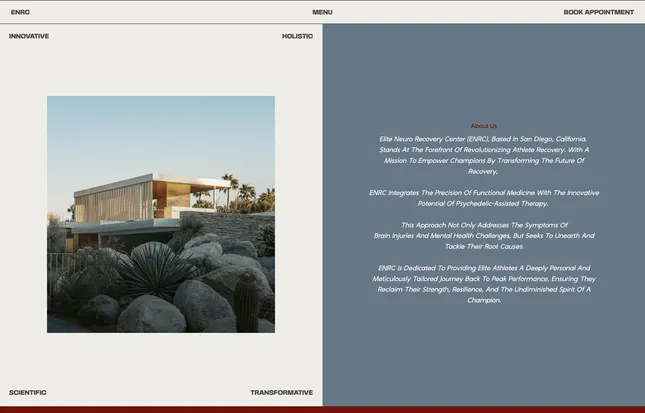Click the About Us heading
This screenshot has height=413, width=645.
point(483,126)
